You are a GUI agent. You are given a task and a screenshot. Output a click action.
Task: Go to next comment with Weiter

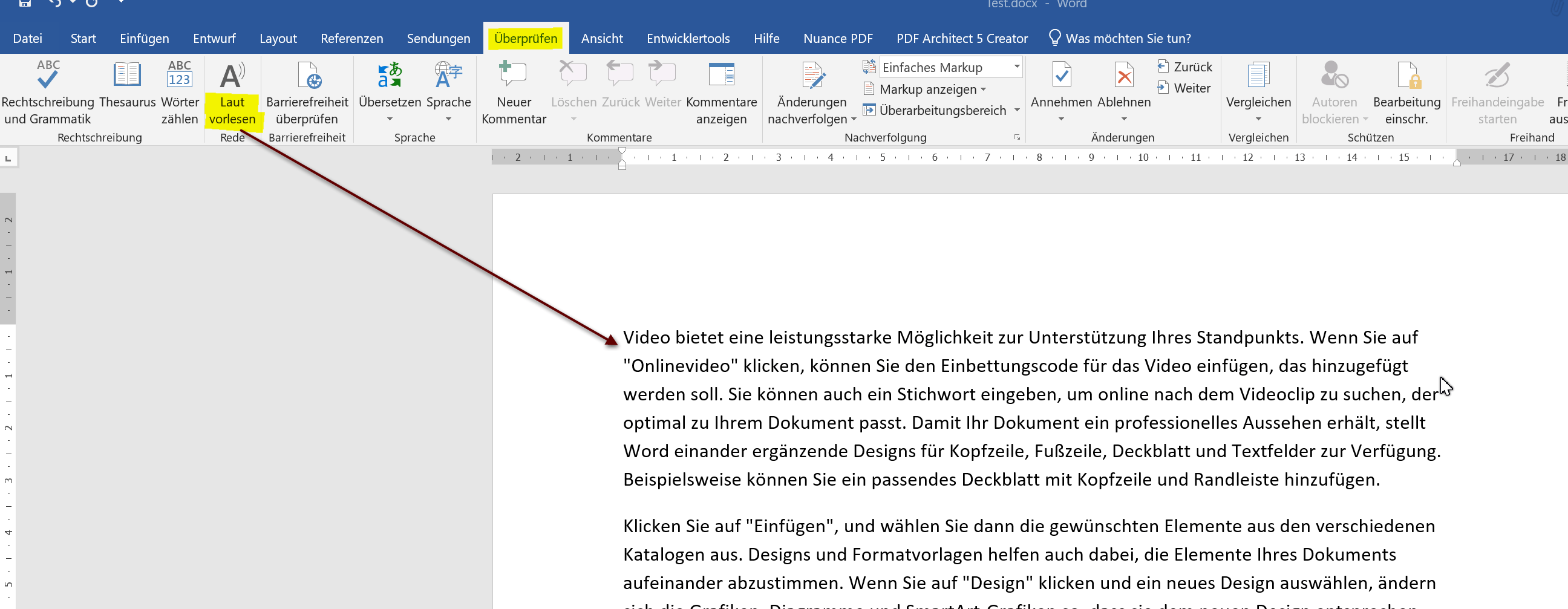point(662,85)
